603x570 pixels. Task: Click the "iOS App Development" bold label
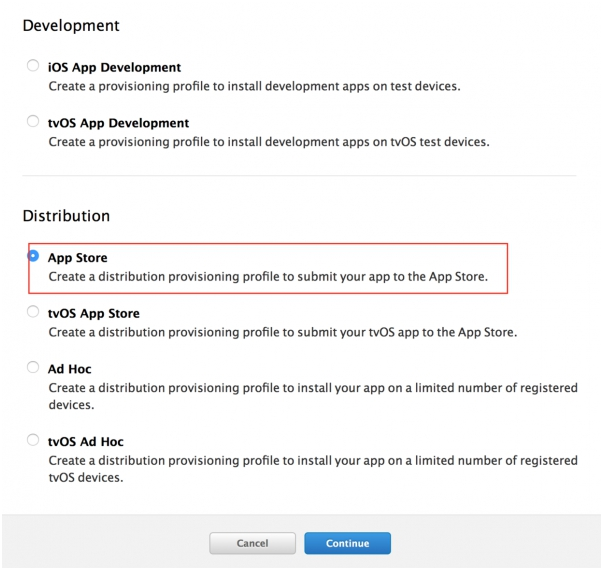(114, 67)
